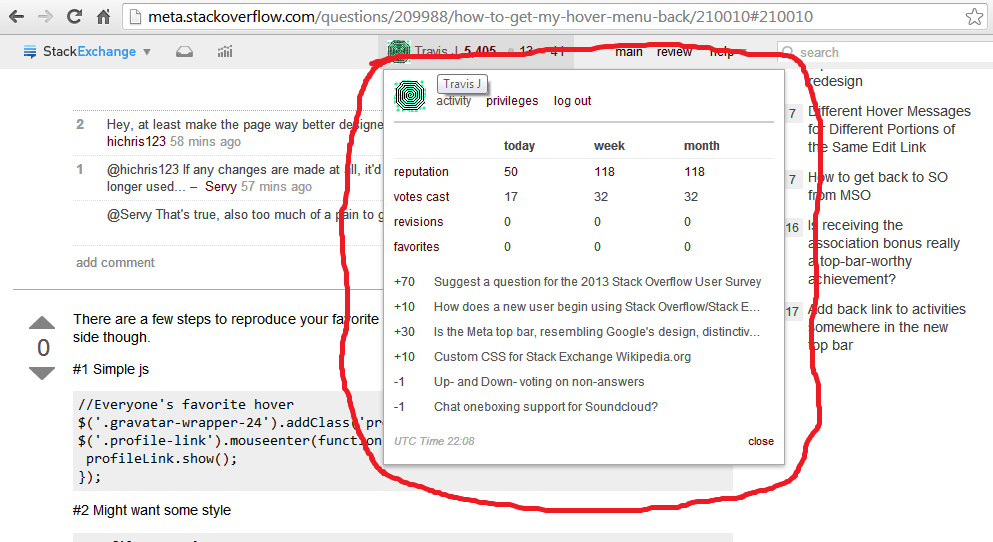This screenshot has height=542, width=993.
Task: Open the achievements bar-chart icon
Action: coord(225,52)
